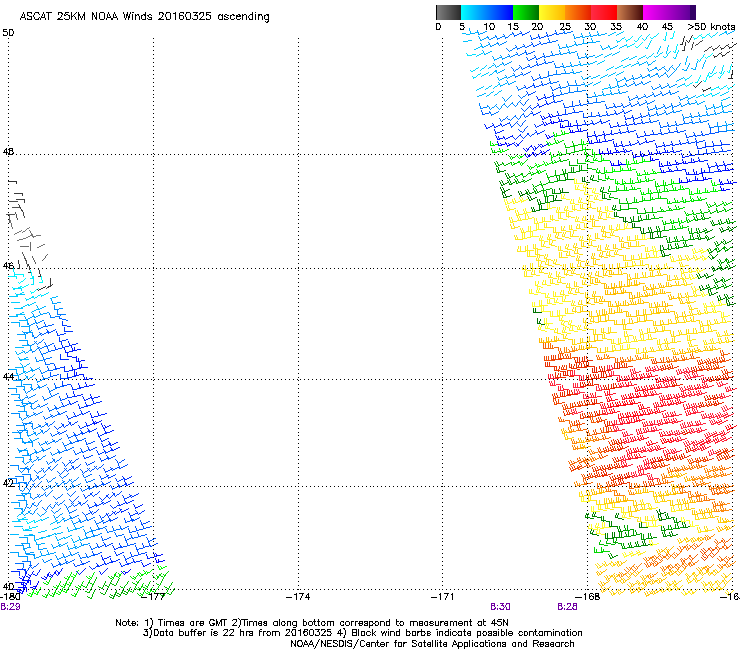Click the gray segment of the wind-speed color bar
Screen dimensions: 740x650
pos(448,12)
